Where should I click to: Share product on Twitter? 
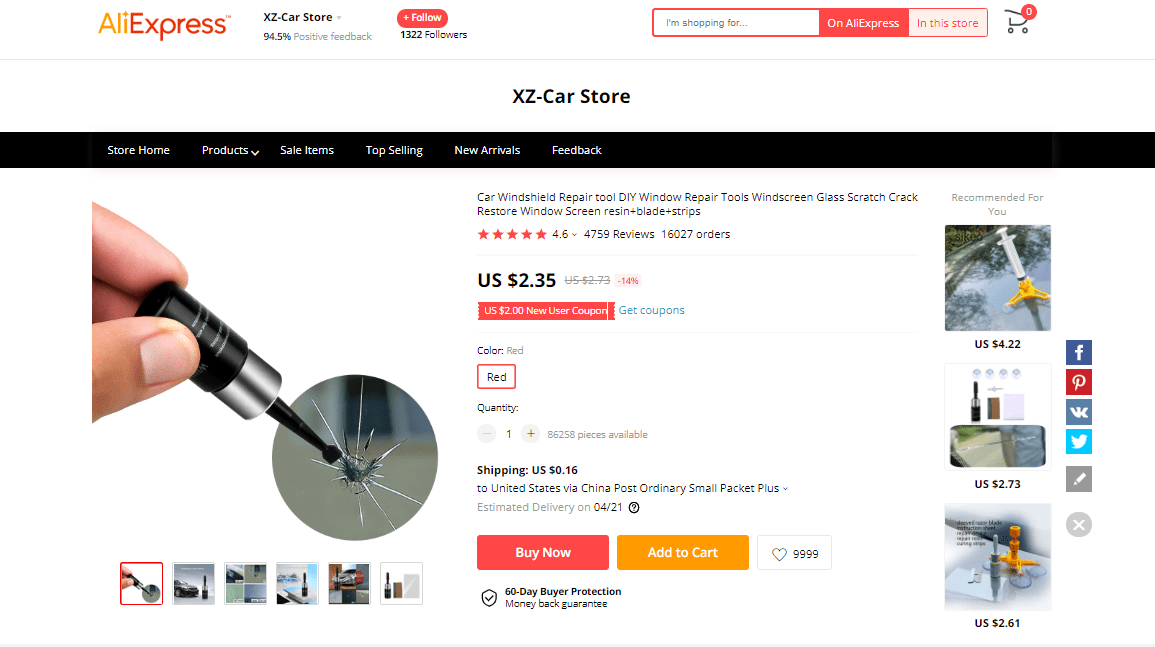1078,441
